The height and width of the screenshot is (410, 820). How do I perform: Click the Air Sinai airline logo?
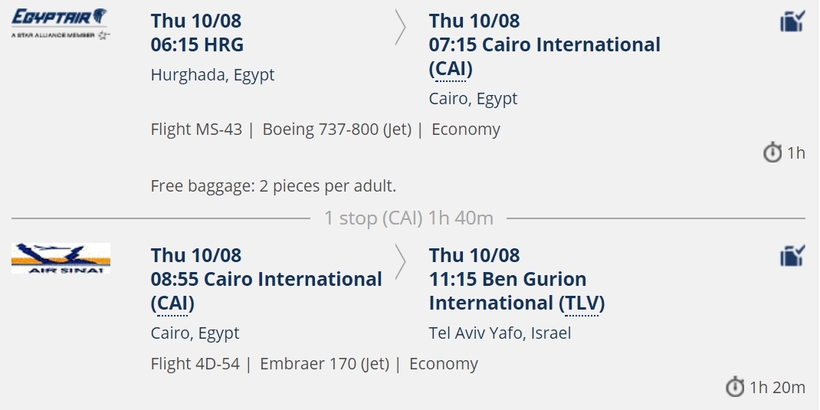point(61,258)
